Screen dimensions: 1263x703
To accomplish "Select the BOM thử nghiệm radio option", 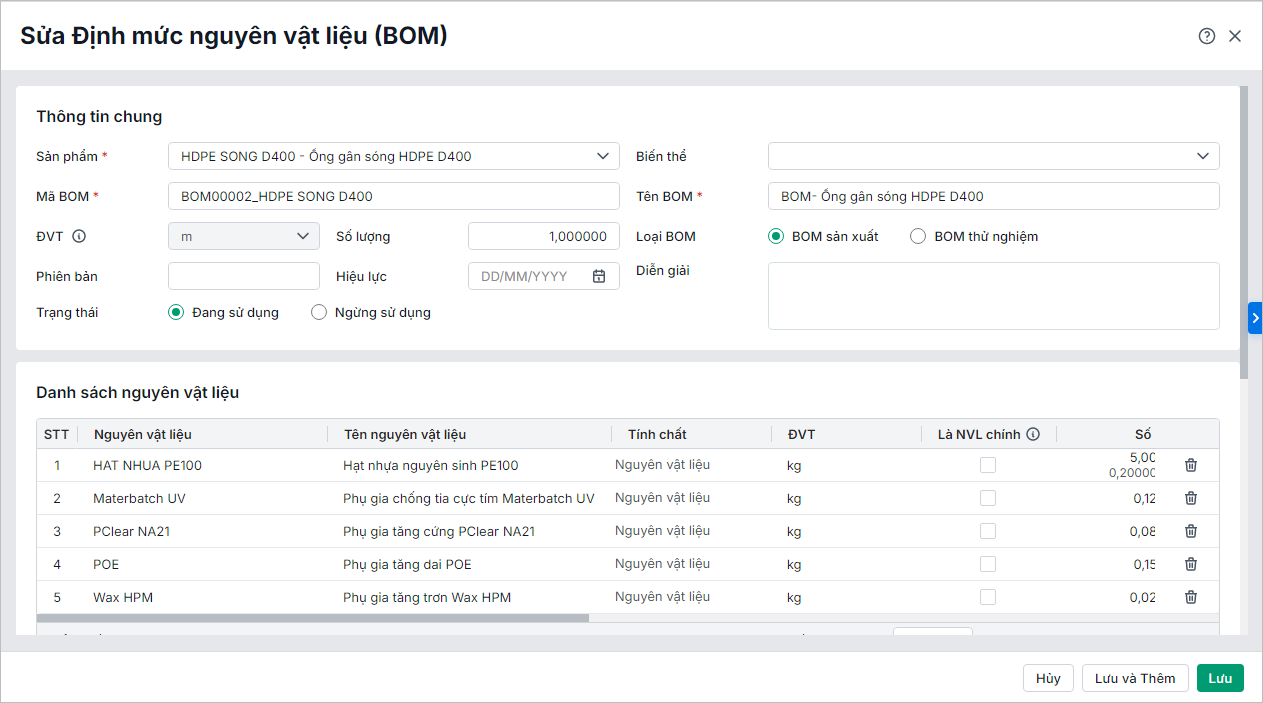I will (x=918, y=237).
